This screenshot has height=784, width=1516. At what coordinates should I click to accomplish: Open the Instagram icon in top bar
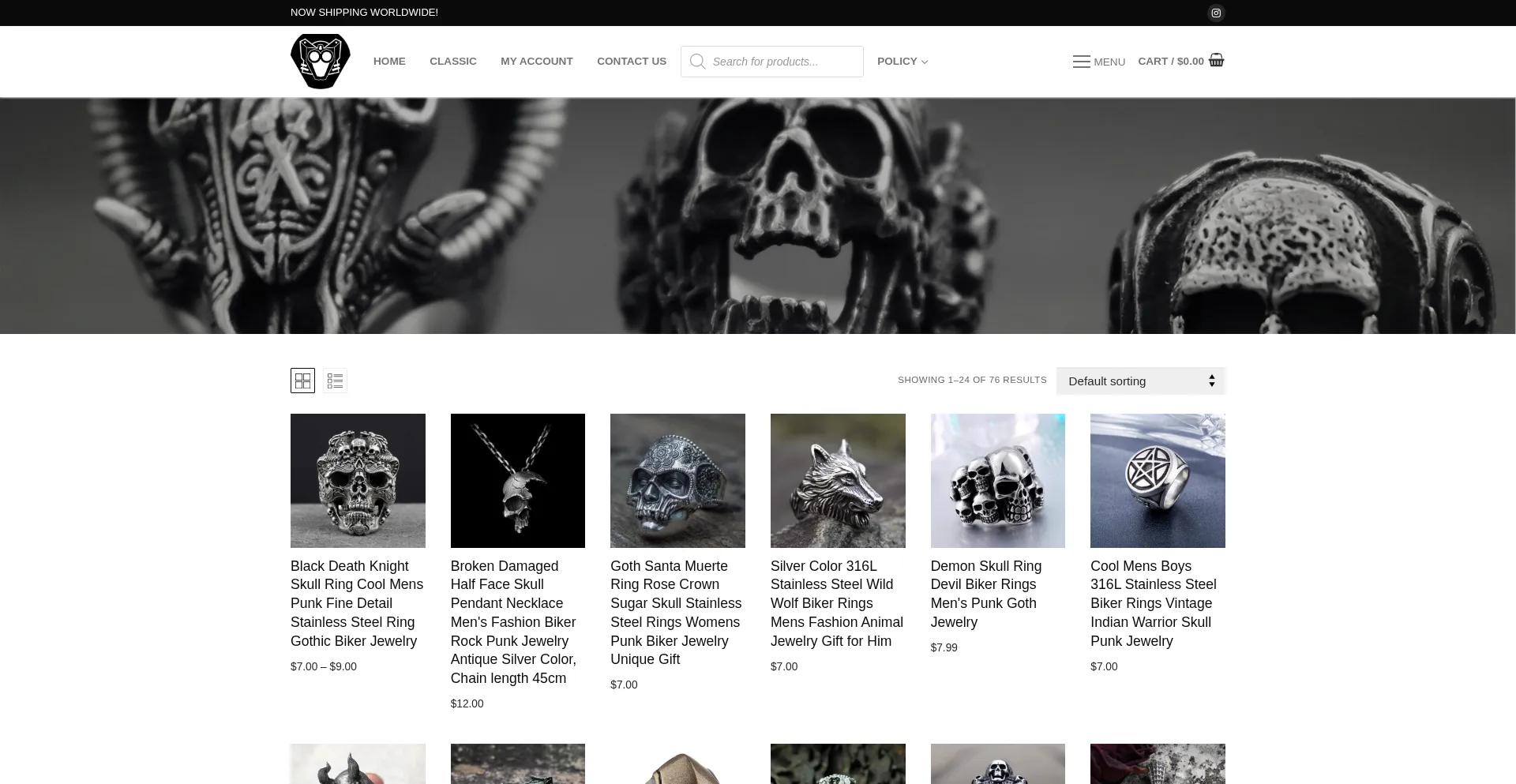1216,13
